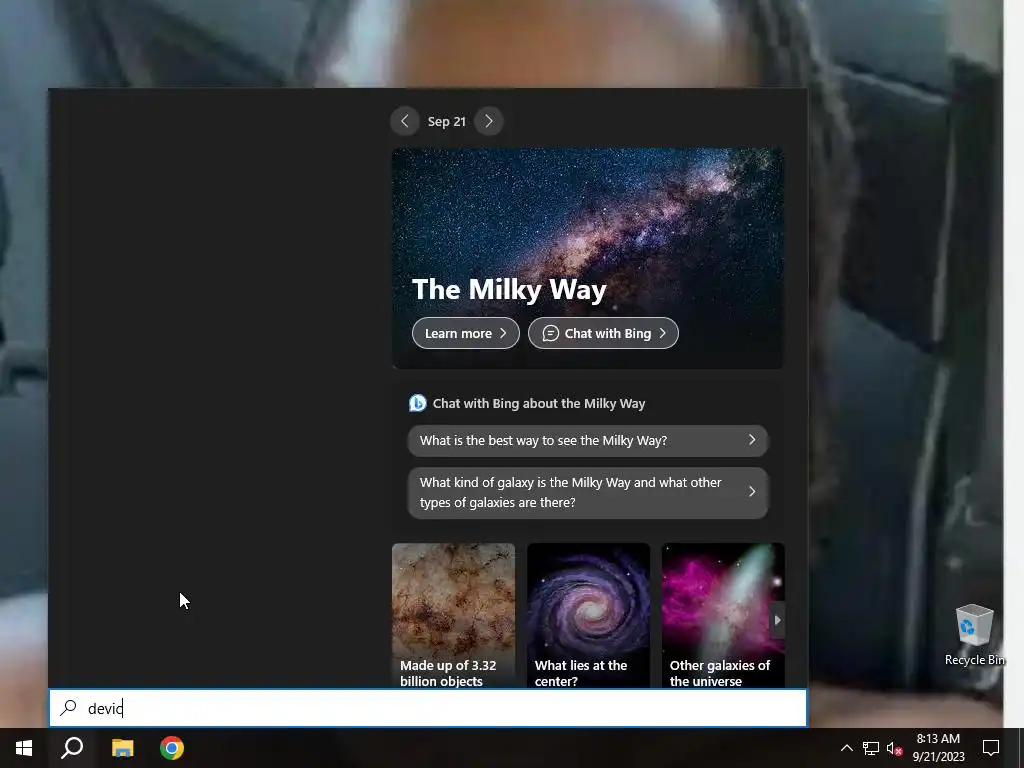The width and height of the screenshot is (1024, 768).
Task: Open the Windows Start menu
Action: [24, 748]
